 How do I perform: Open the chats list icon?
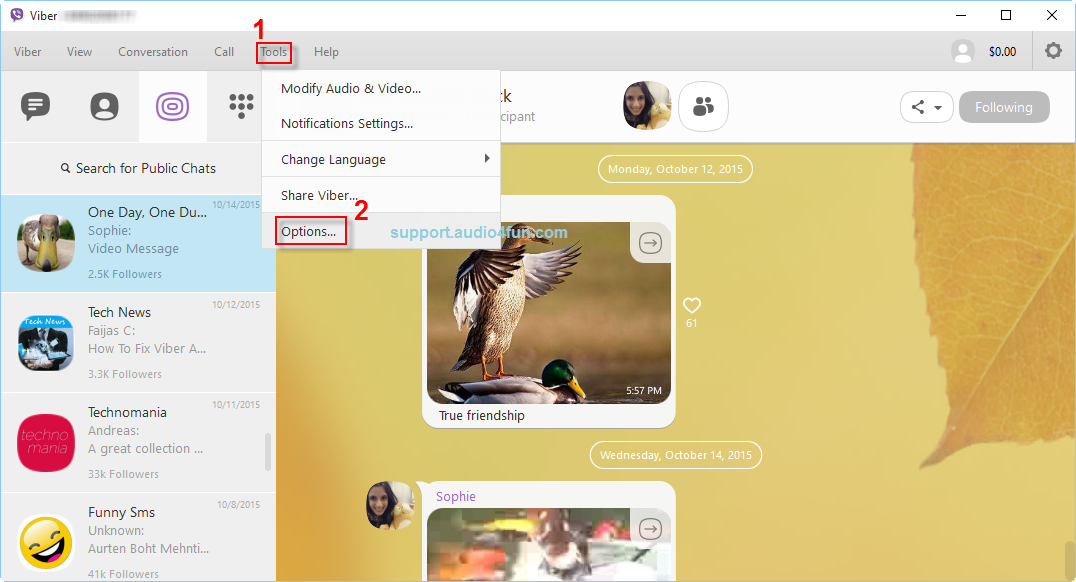35,106
